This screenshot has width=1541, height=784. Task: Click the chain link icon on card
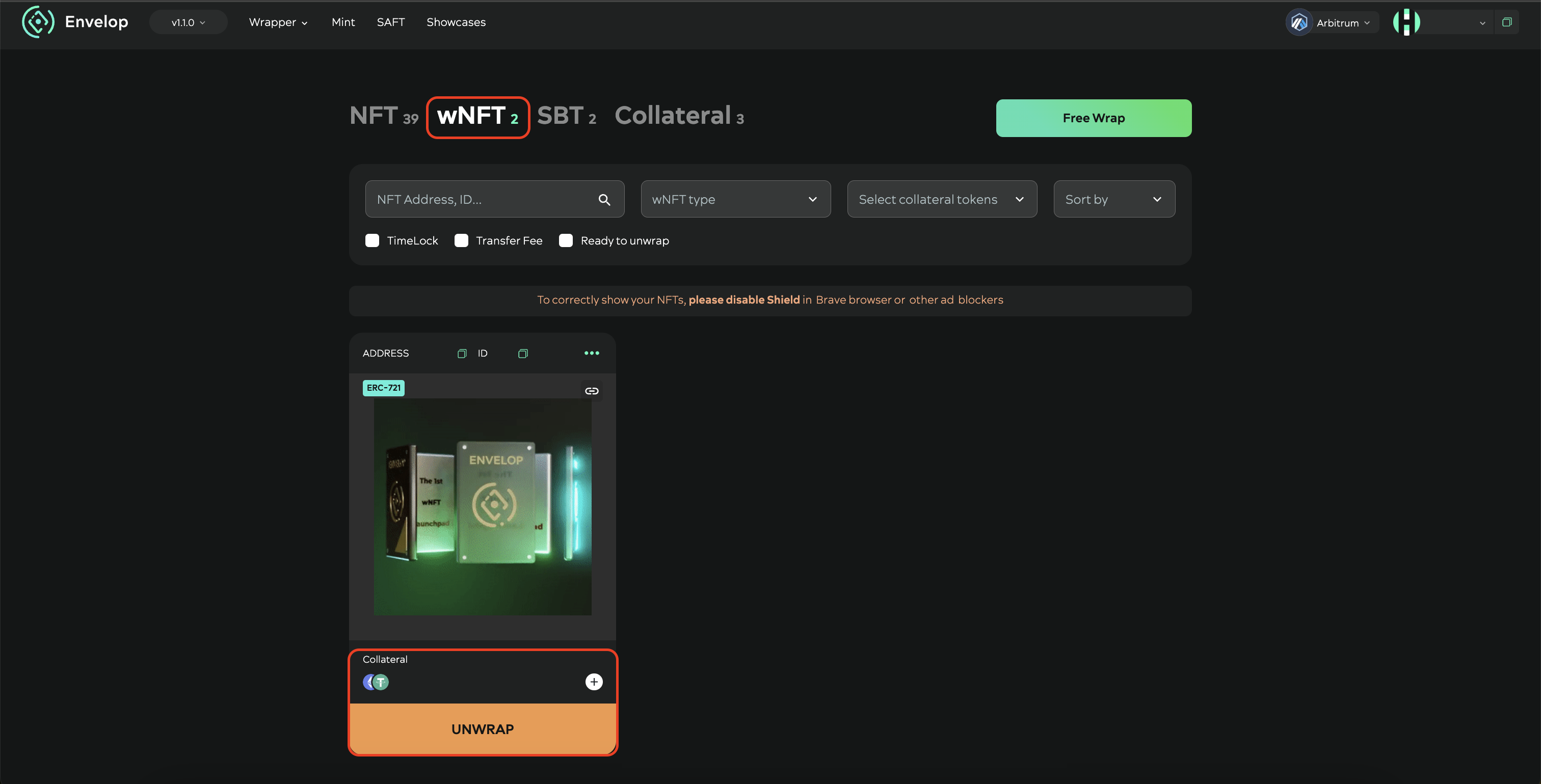[592, 391]
